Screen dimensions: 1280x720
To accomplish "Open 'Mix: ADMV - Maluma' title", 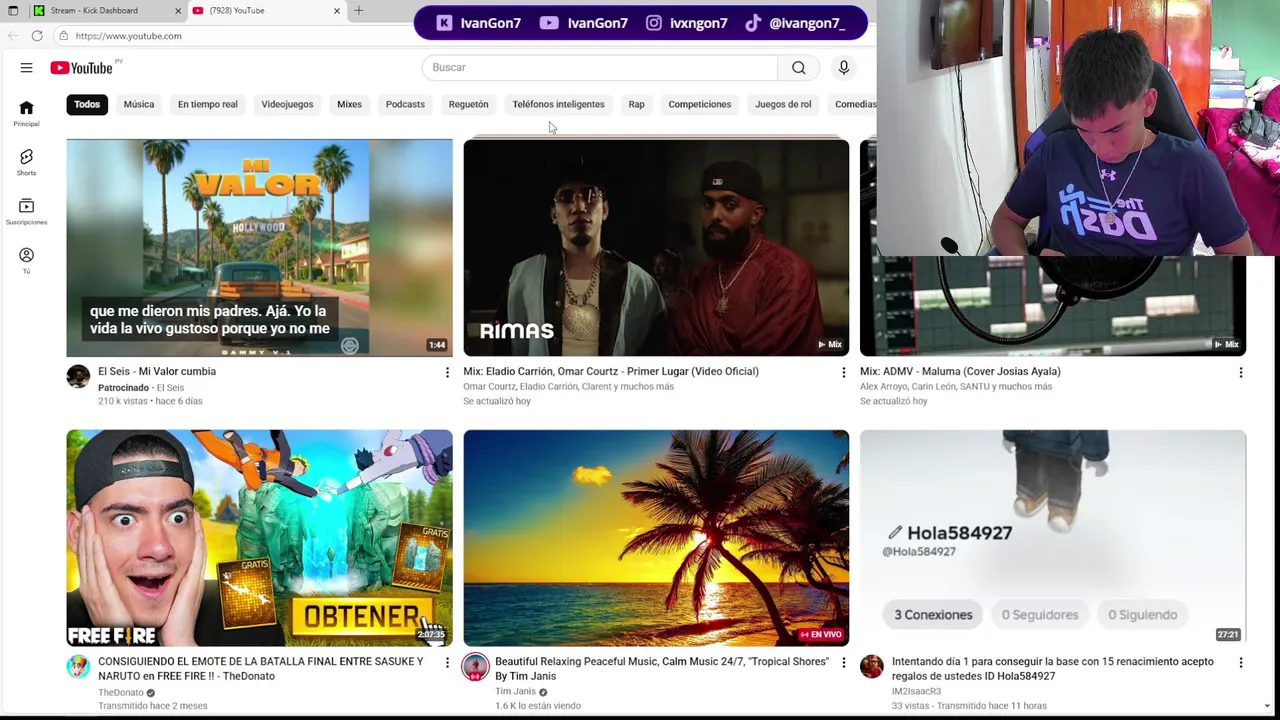I will (960, 371).
